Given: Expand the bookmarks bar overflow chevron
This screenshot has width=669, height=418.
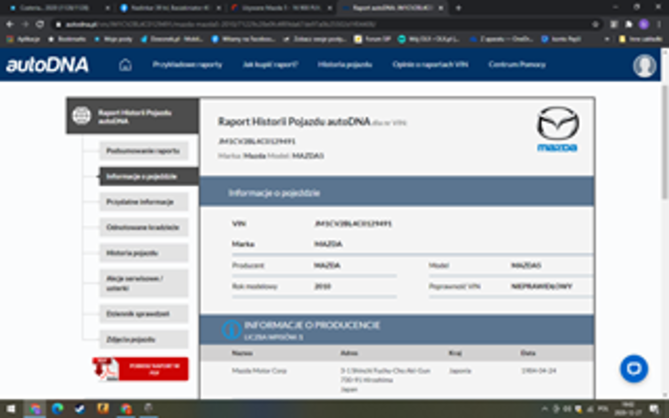Looking at the screenshot, I should pos(607,39).
